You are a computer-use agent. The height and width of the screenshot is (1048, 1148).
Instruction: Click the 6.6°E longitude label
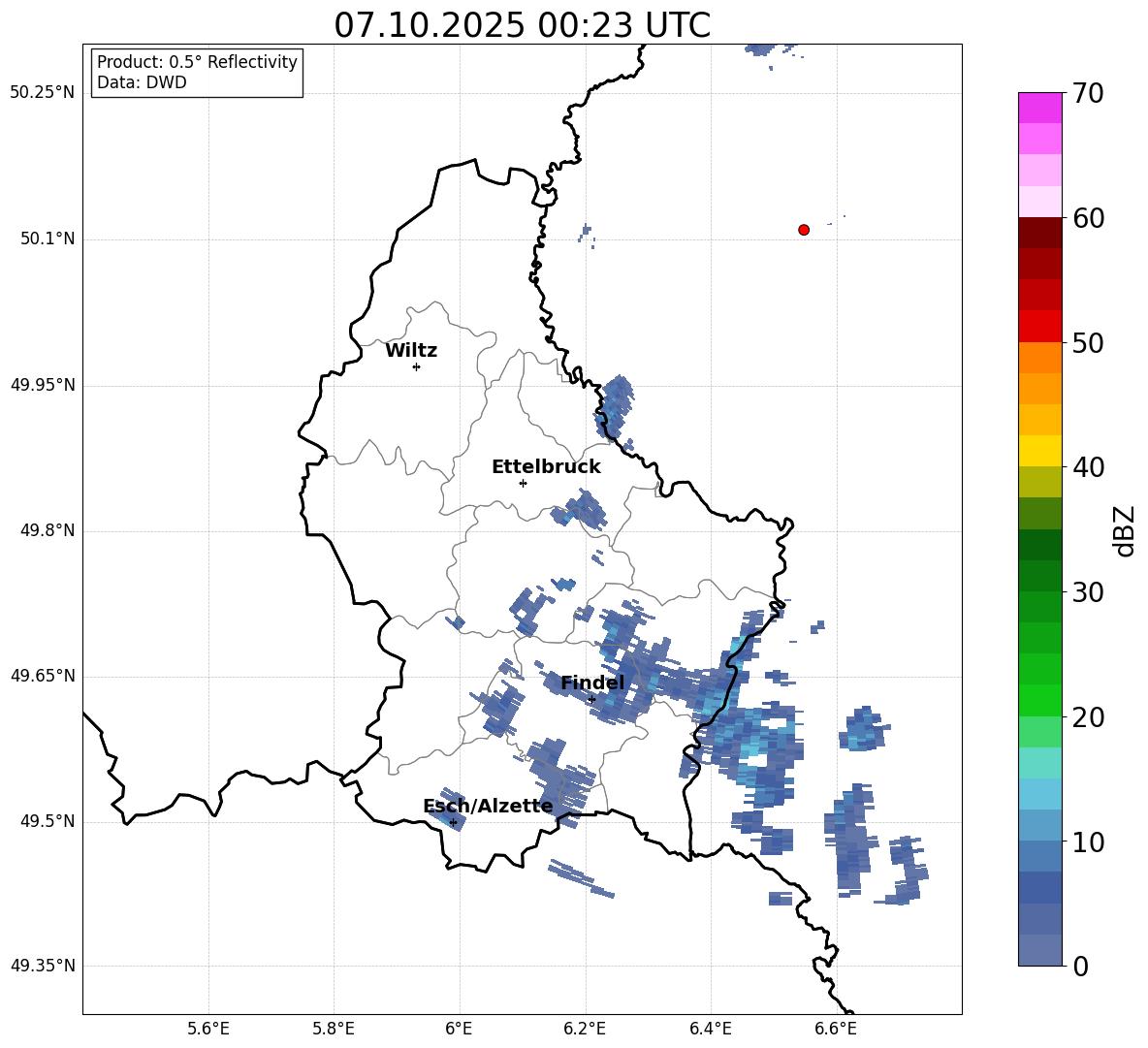tap(836, 1029)
